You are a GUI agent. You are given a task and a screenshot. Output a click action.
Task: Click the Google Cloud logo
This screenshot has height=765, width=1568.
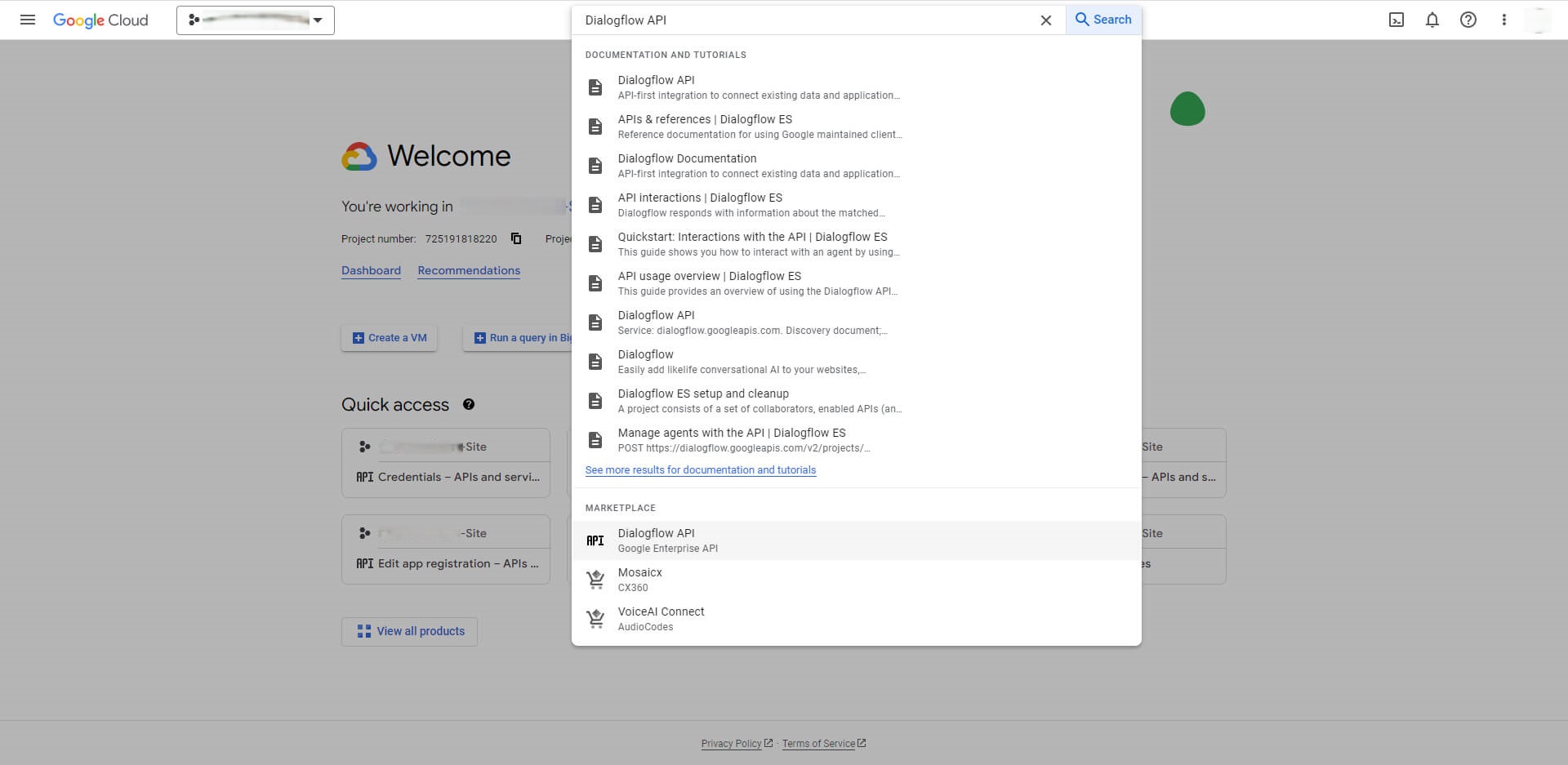pos(100,20)
